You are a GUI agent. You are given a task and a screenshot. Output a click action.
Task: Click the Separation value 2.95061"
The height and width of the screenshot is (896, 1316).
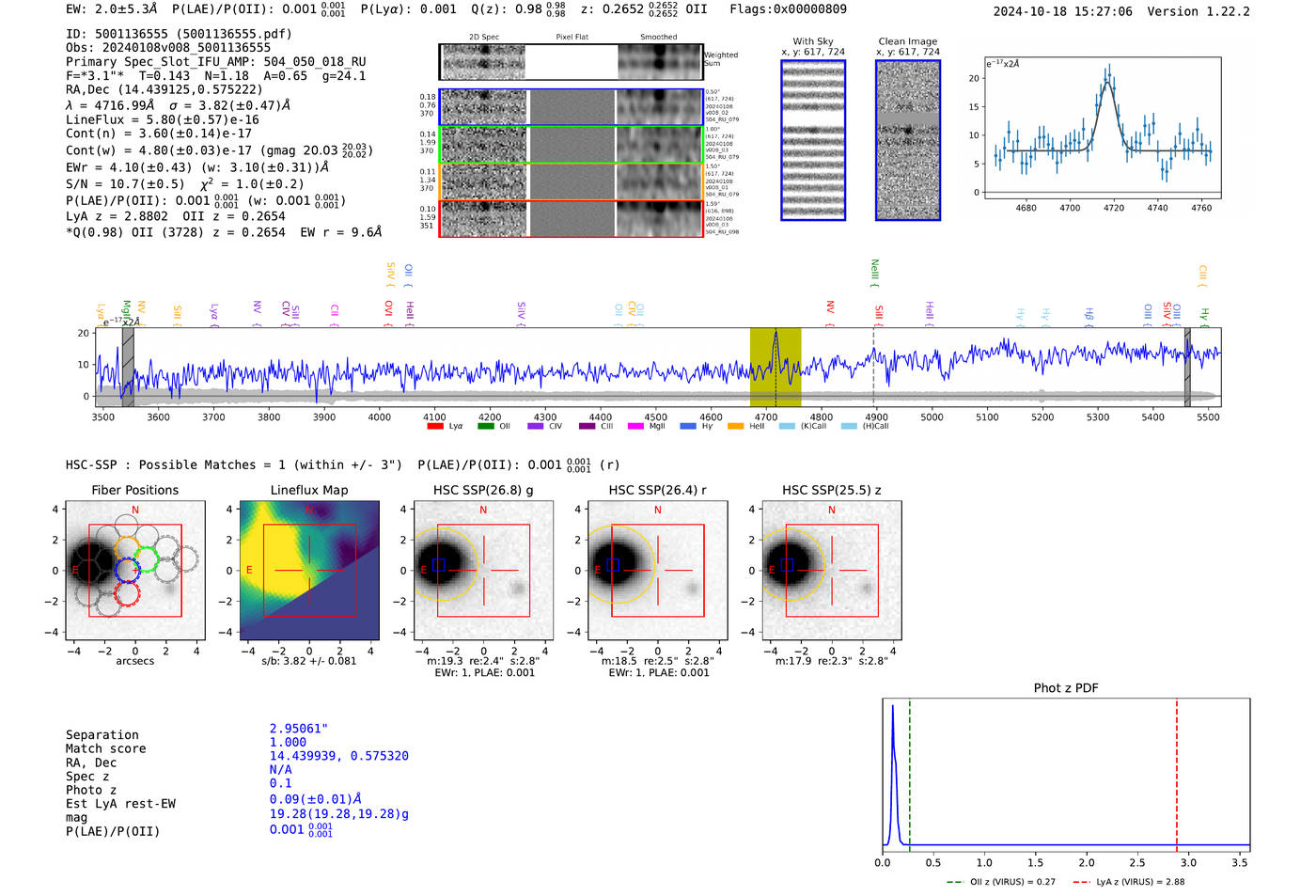(299, 729)
